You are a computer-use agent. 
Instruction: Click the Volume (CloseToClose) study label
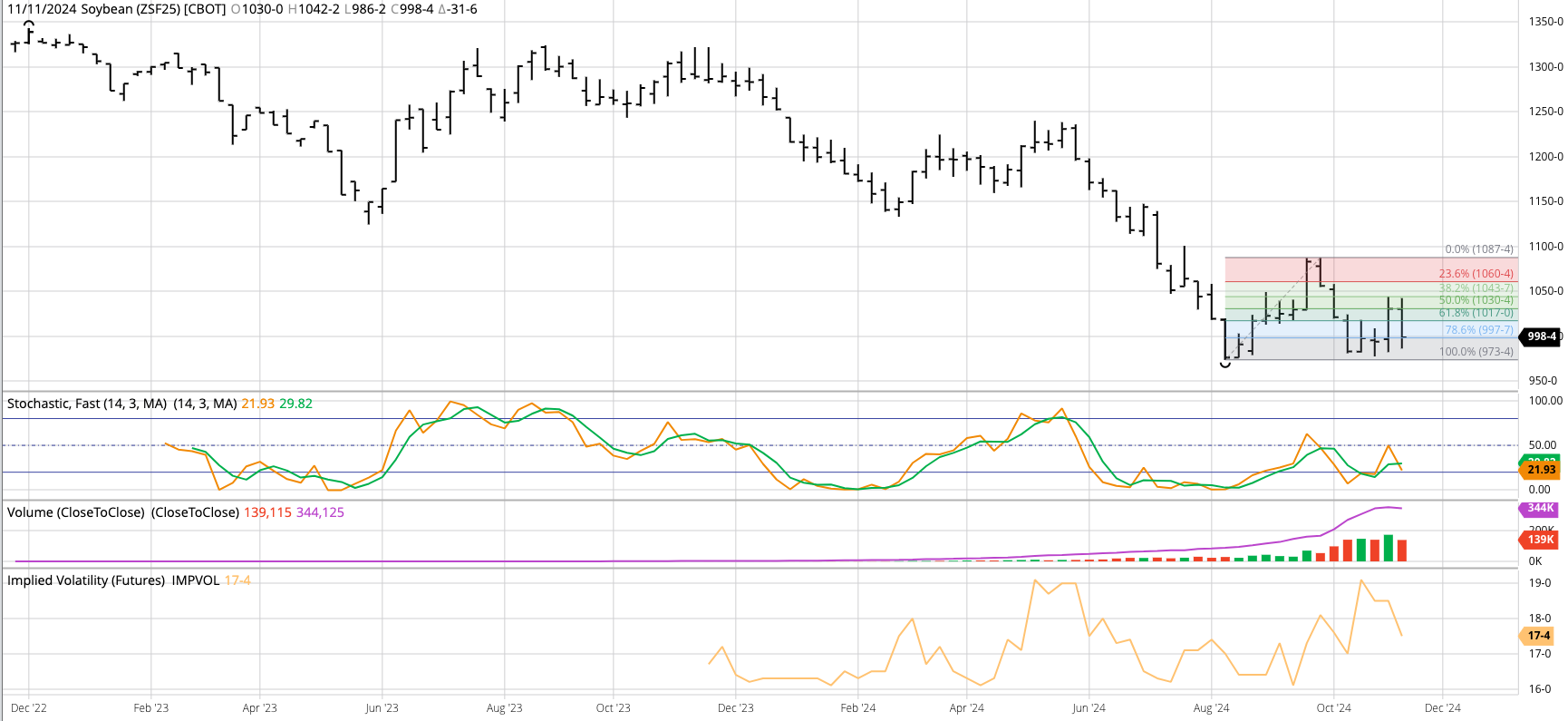pyautogui.click(x=76, y=512)
